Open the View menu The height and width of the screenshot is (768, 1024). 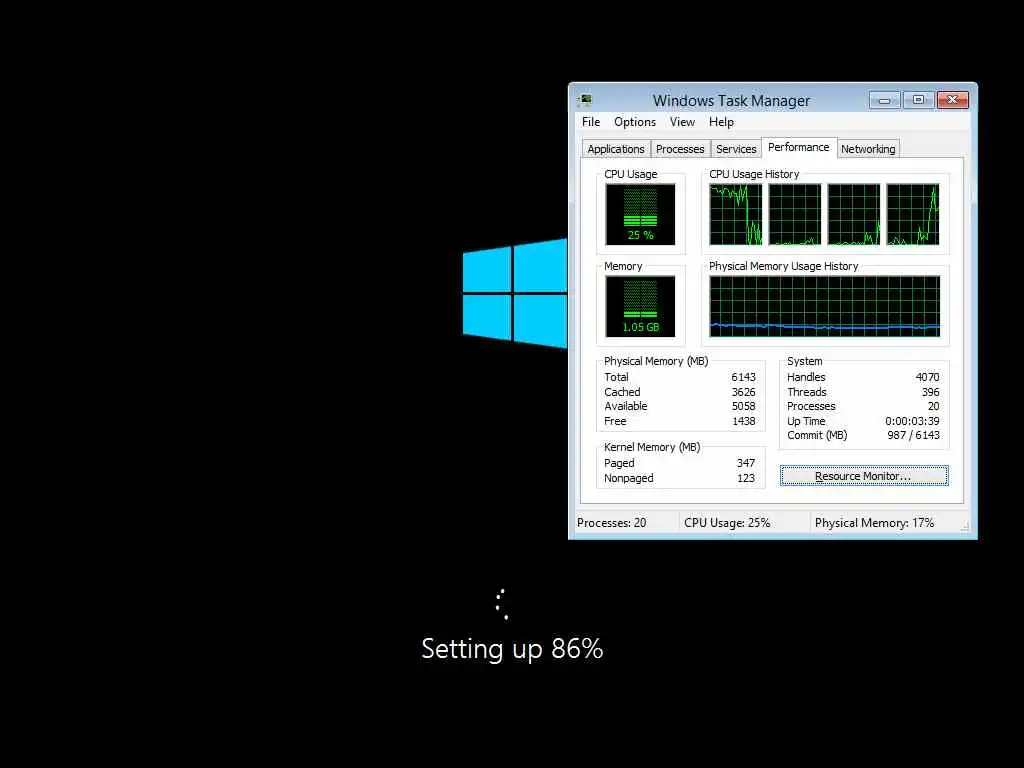pyautogui.click(x=682, y=122)
